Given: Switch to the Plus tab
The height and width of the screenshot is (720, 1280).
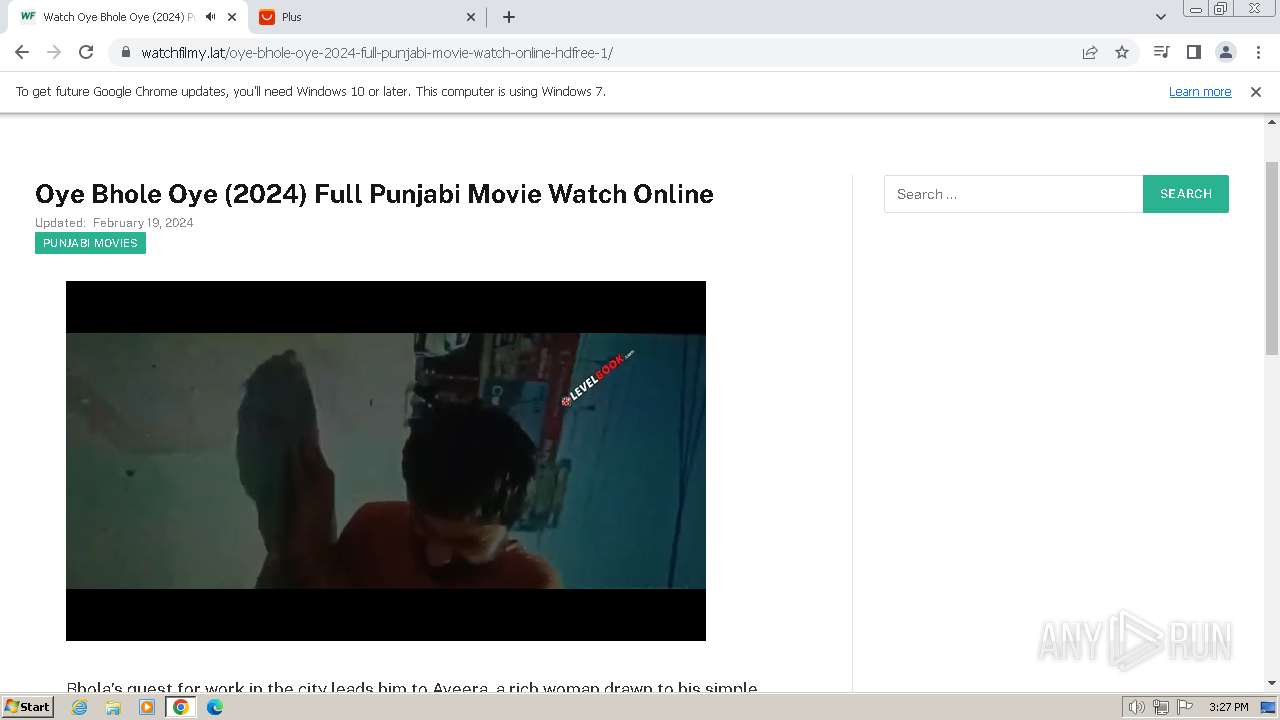Looking at the screenshot, I should (x=367, y=17).
